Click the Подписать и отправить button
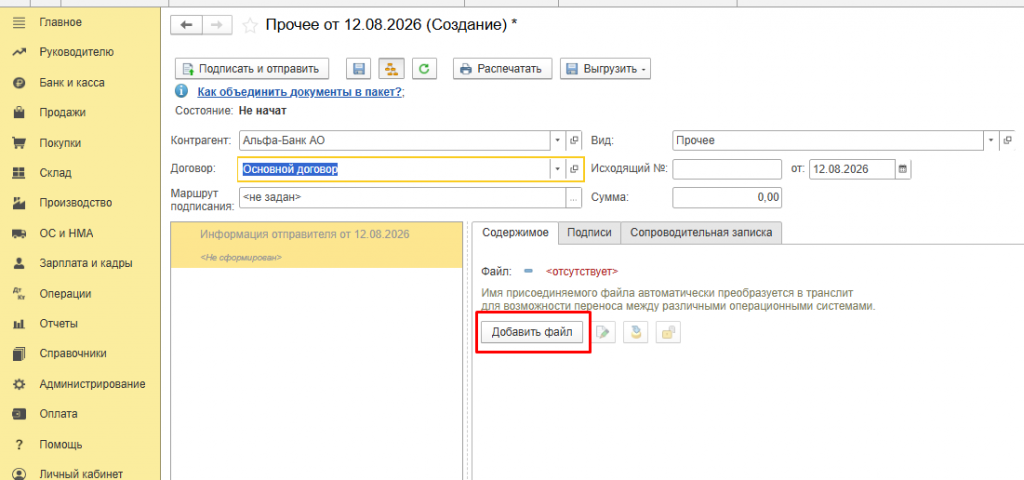Viewport: 1024px width, 480px height. pos(252,69)
